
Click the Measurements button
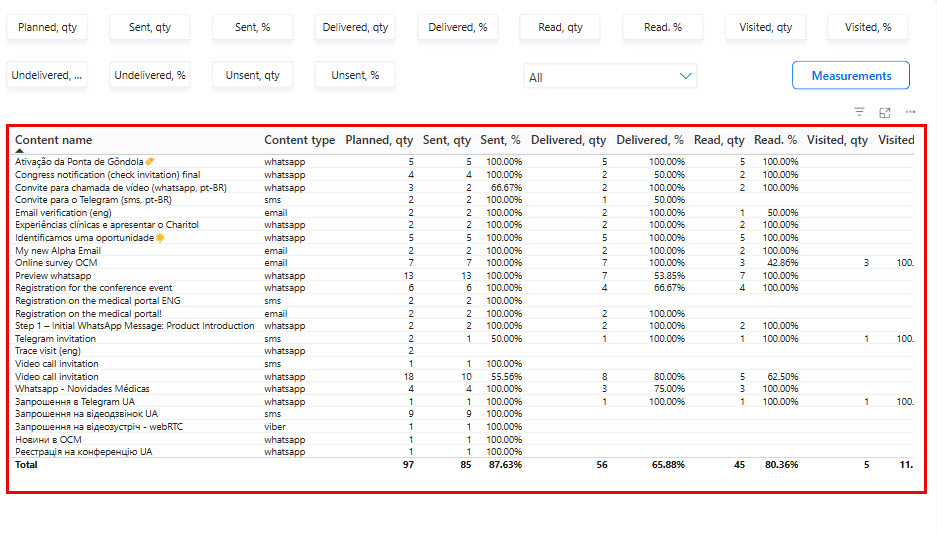pos(851,75)
